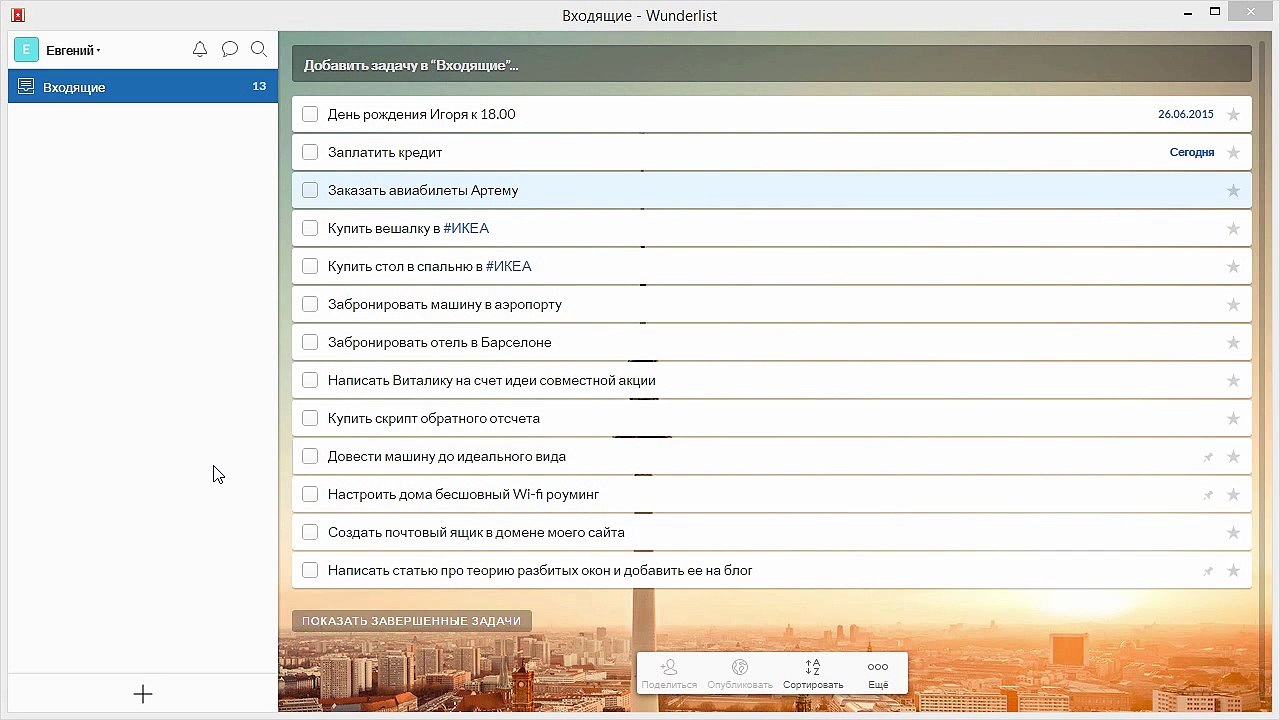The image size is (1280, 720).
Task: Open the conversations speech bubble icon
Action: pos(229,49)
